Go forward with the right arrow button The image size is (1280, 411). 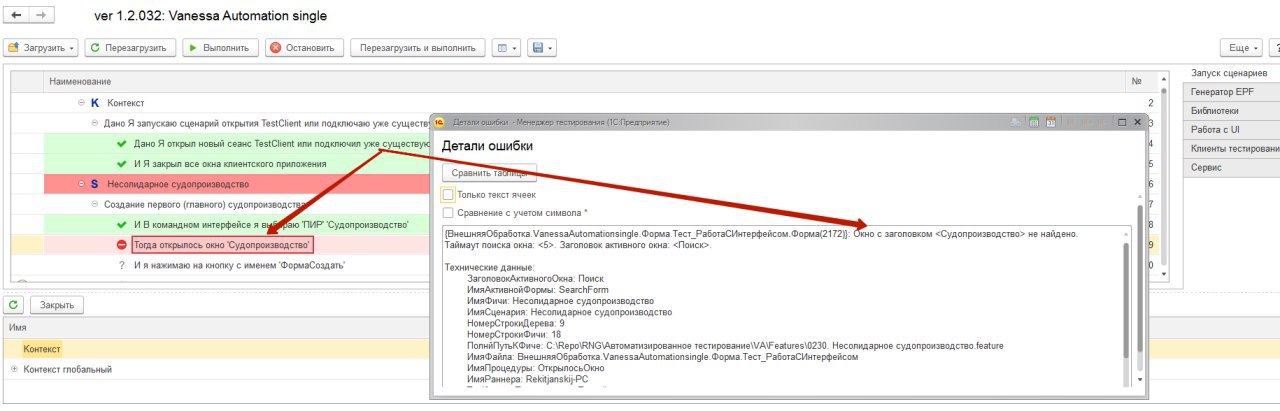[x=41, y=17]
